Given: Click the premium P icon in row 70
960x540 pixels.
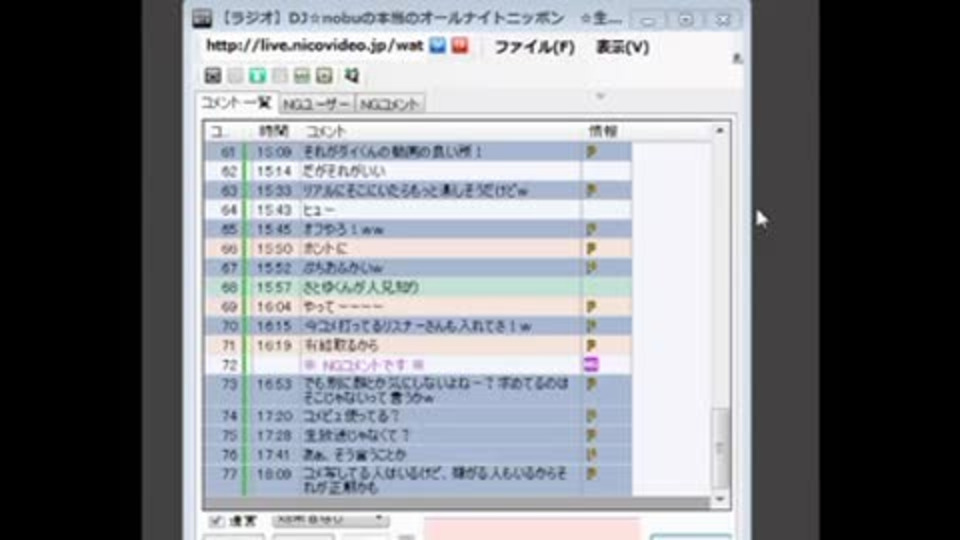Looking at the screenshot, I should click(591, 326).
